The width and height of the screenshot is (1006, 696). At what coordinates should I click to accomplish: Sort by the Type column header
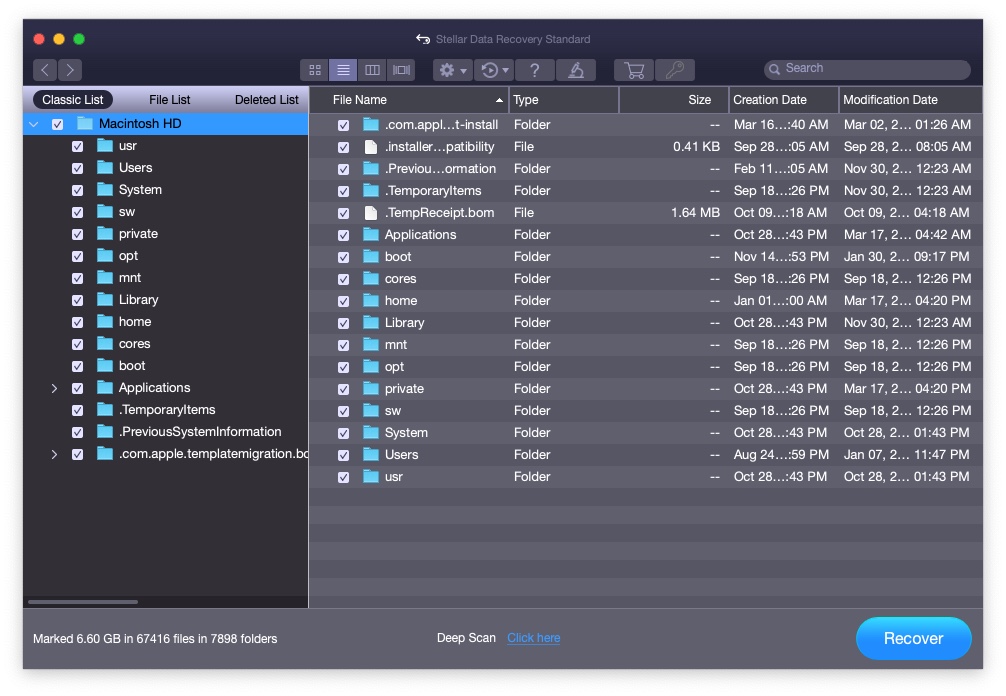click(x=564, y=99)
